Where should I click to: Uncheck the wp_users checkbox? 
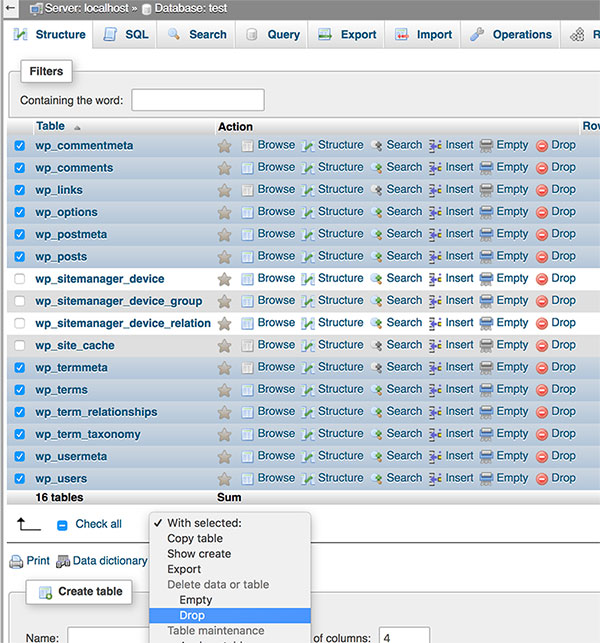[20, 479]
